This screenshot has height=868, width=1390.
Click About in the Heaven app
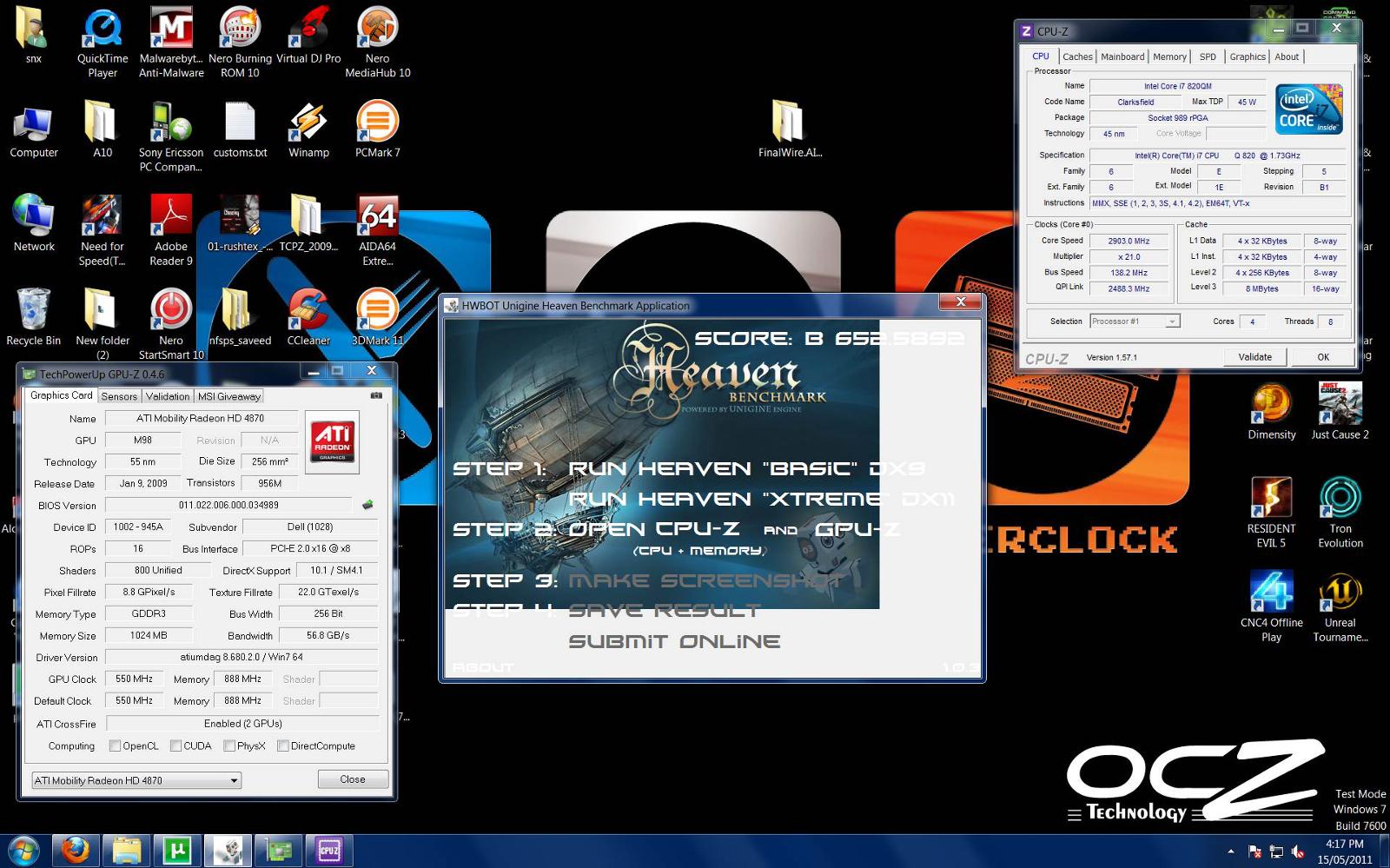483,667
